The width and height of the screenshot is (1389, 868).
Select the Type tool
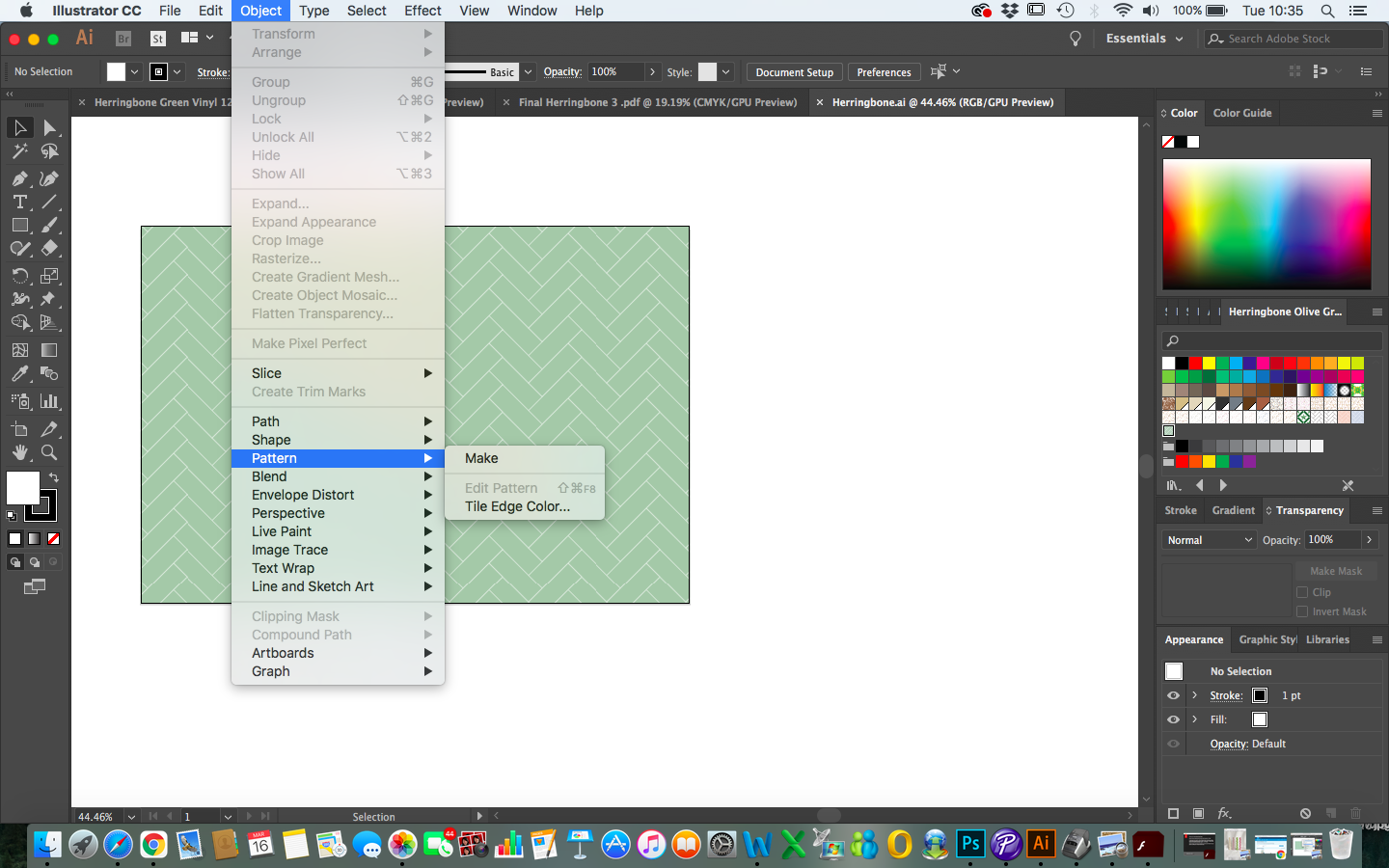(18, 201)
